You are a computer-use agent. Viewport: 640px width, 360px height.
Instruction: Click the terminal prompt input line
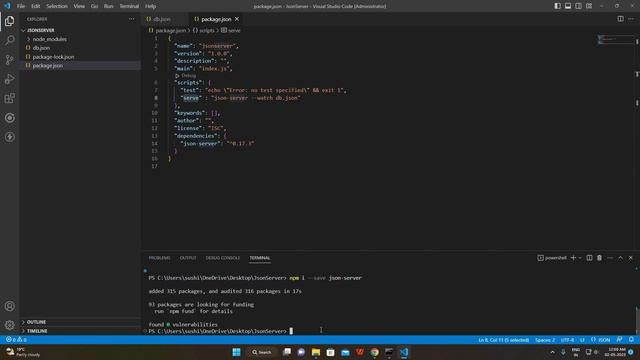[x=220, y=331]
